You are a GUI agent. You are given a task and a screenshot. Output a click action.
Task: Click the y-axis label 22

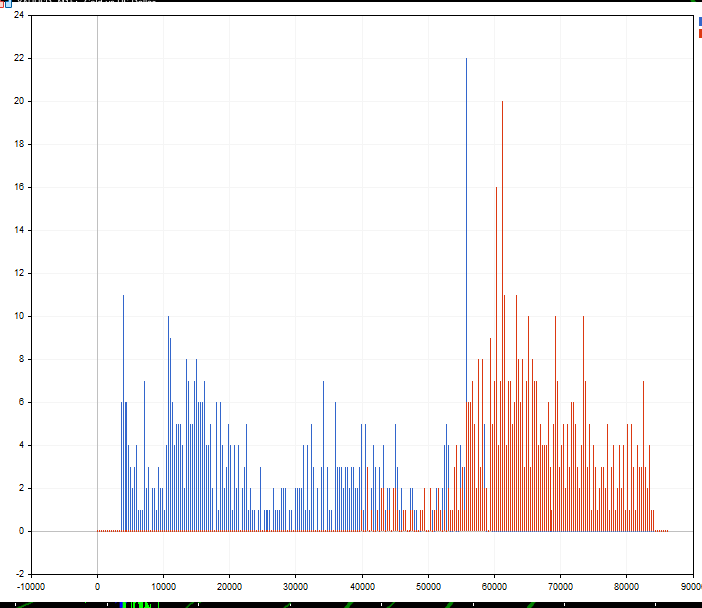[19, 58]
